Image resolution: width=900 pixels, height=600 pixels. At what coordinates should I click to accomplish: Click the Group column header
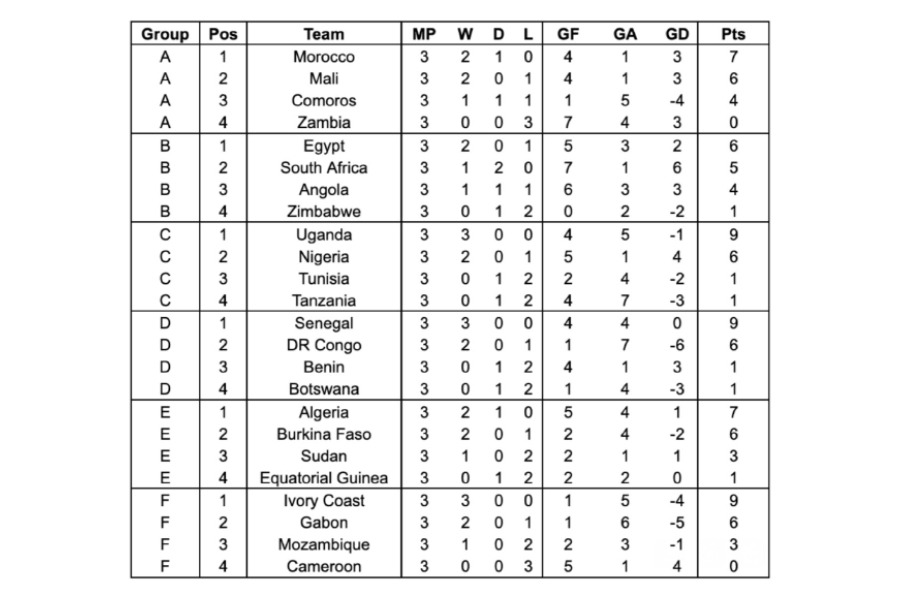click(x=165, y=34)
